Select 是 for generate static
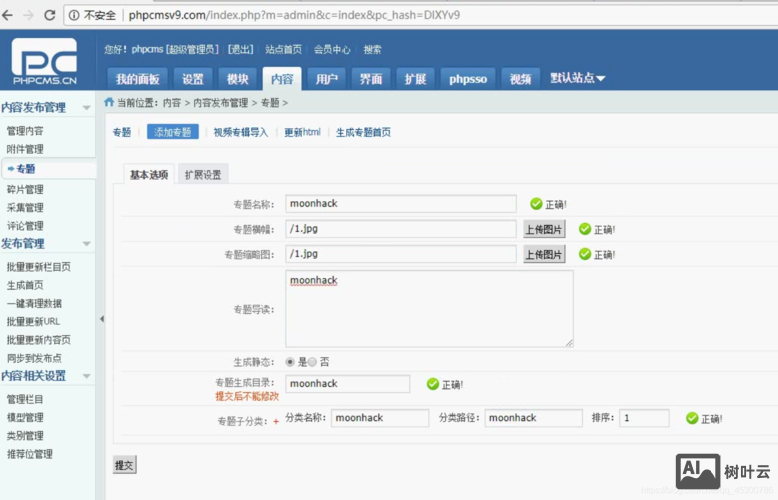The height and width of the screenshot is (500, 778). tap(290, 362)
